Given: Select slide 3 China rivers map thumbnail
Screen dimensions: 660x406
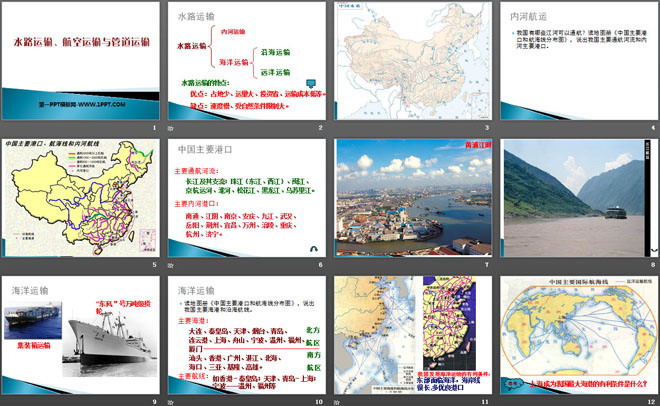Looking at the screenshot, I should [413, 61].
